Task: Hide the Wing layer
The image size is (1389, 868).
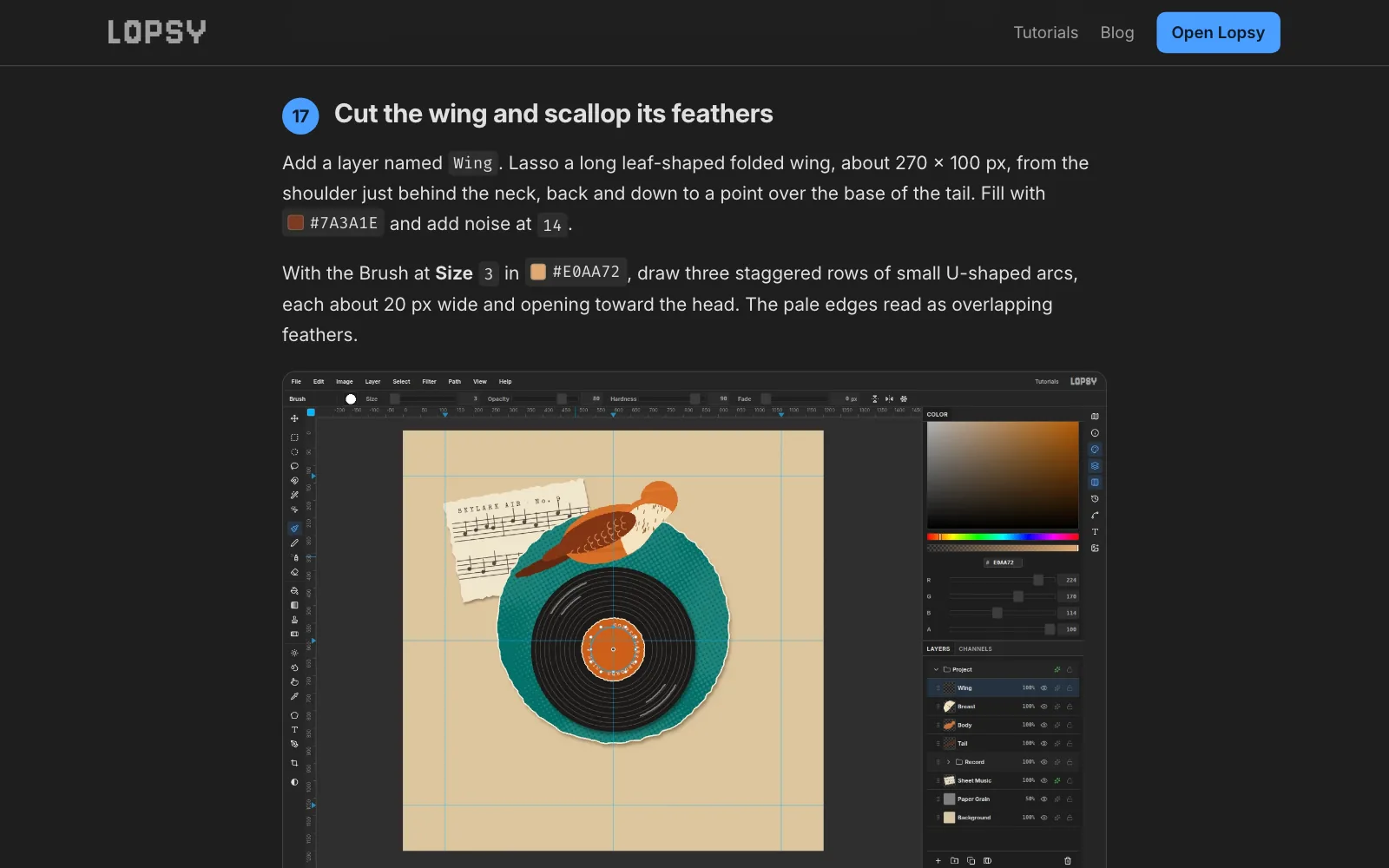Action: coord(1043,687)
